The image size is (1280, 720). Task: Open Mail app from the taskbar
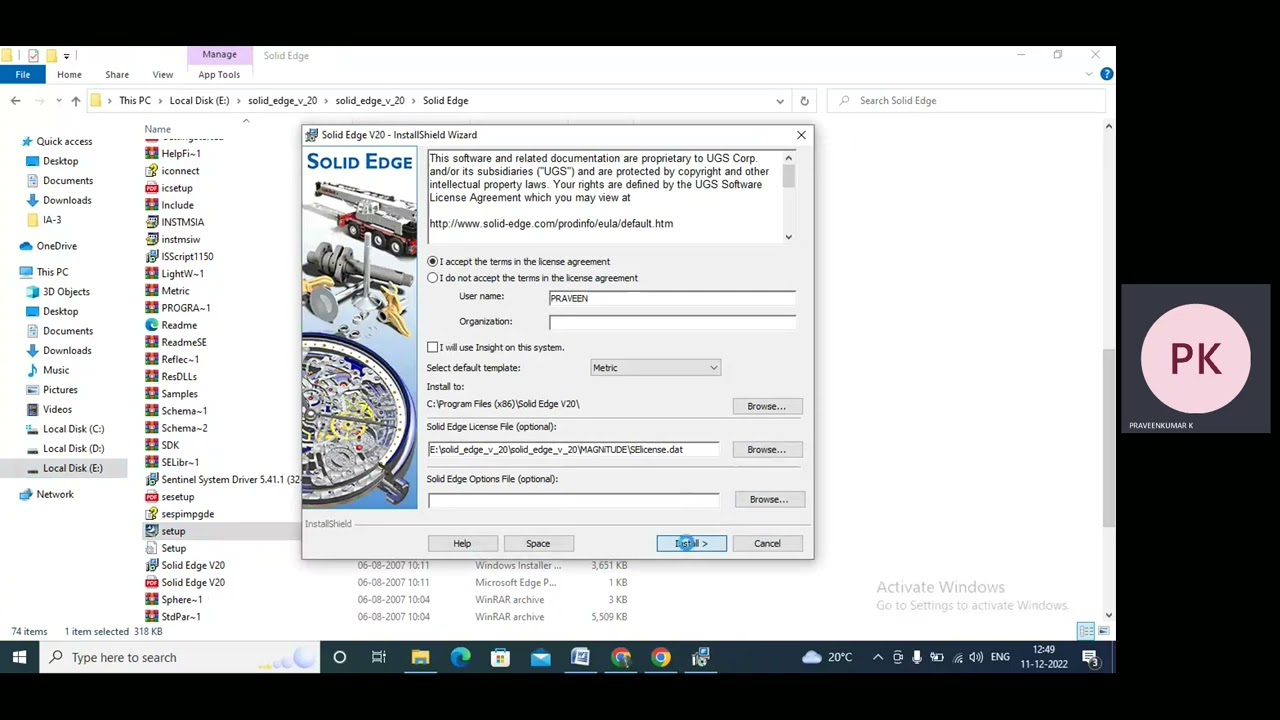tap(540, 657)
